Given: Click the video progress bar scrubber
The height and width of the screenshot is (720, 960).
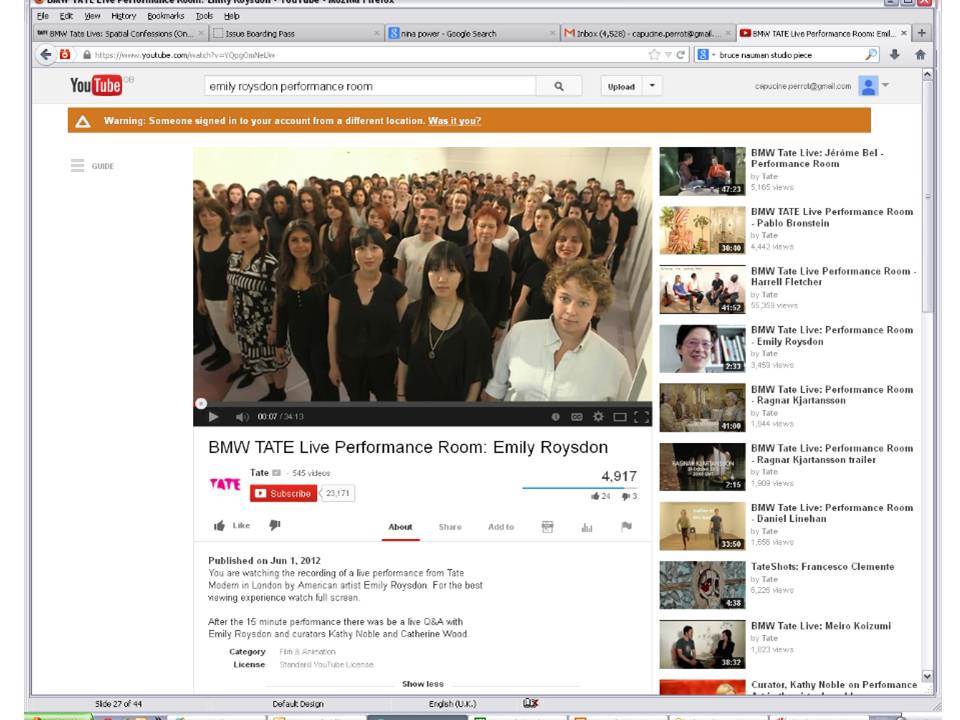Looking at the screenshot, I should 201,403.
